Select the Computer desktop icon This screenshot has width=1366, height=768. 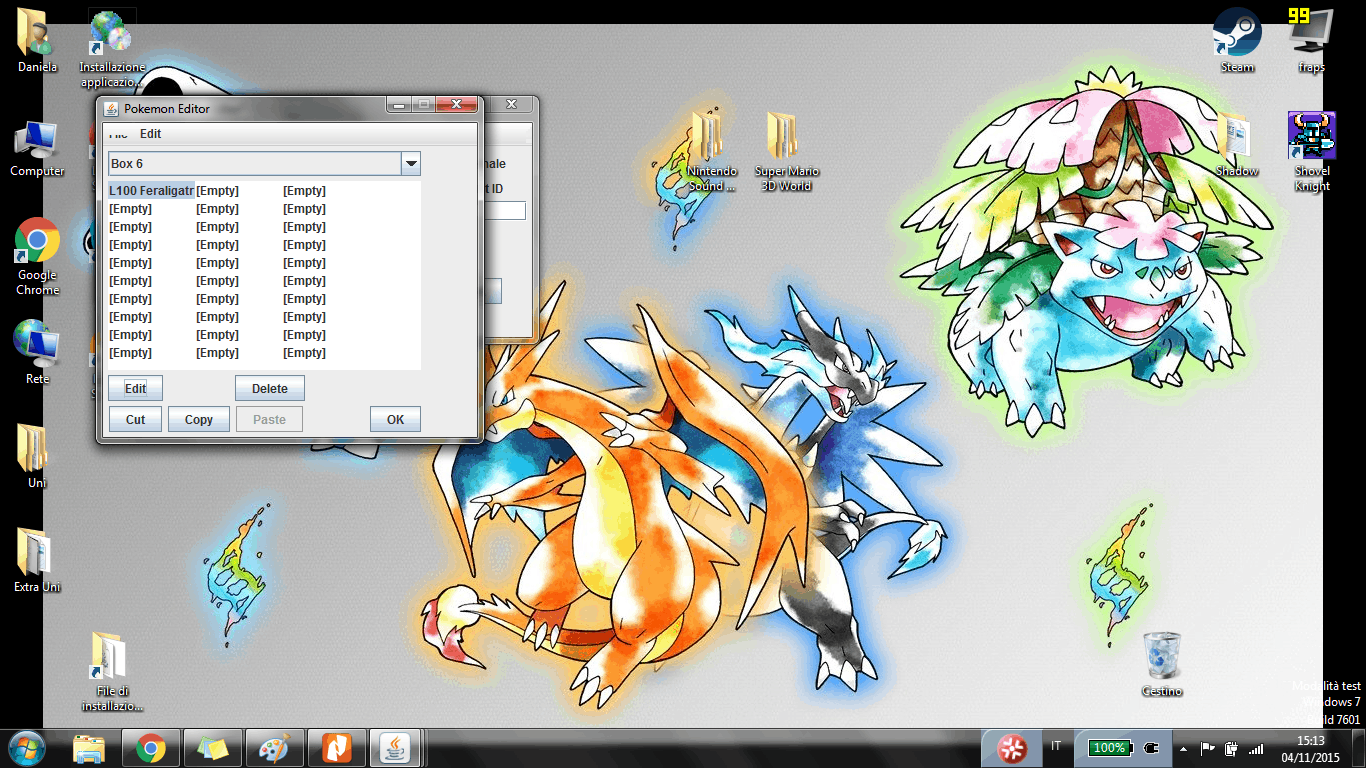click(x=37, y=149)
